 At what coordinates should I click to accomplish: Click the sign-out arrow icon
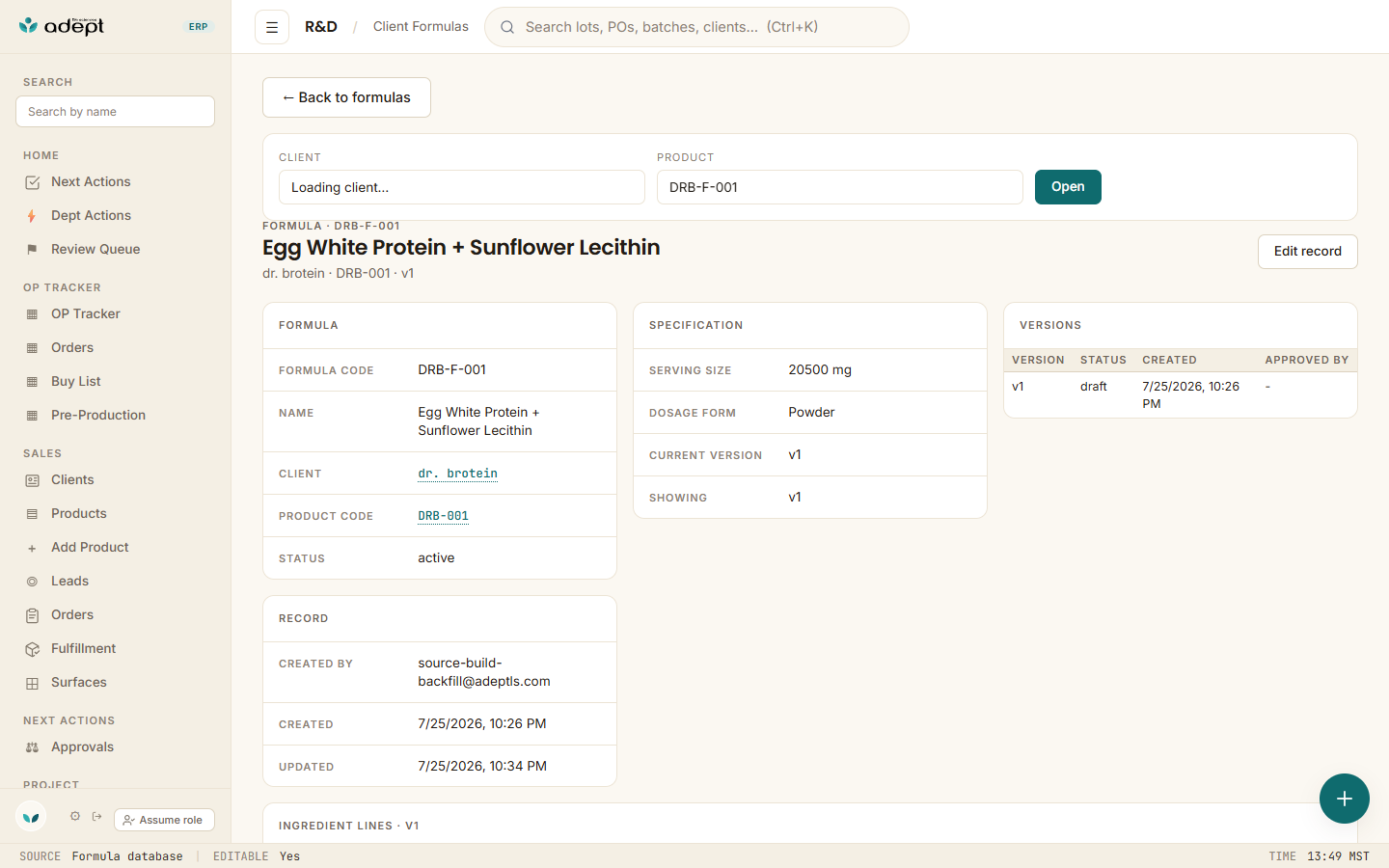[x=97, y=816]
